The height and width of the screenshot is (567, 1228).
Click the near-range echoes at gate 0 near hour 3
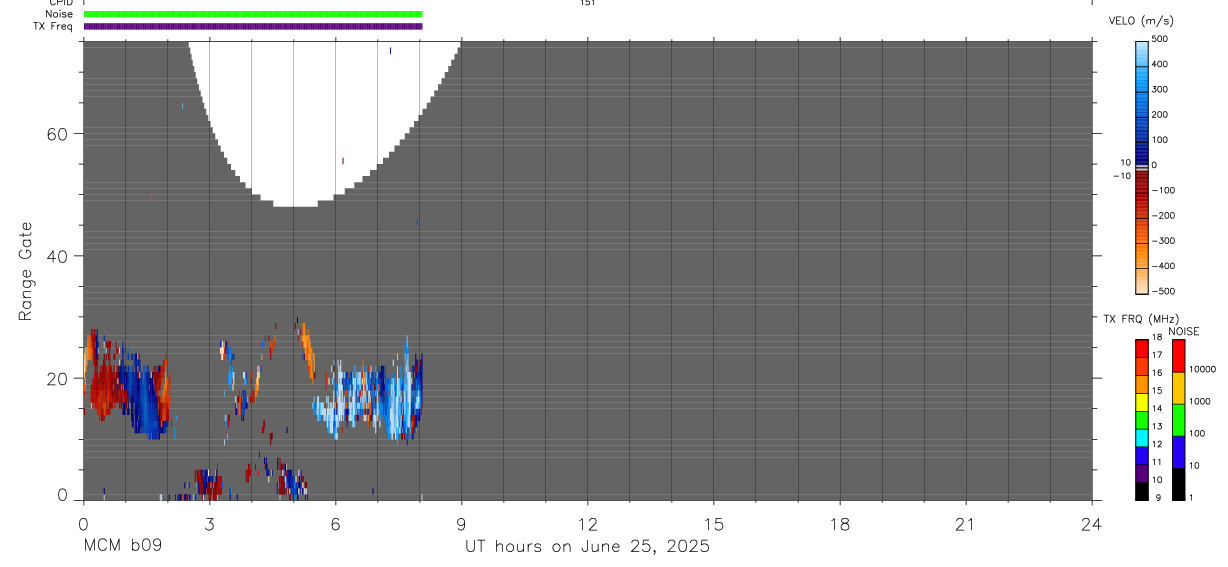click(x=208, y=484)
